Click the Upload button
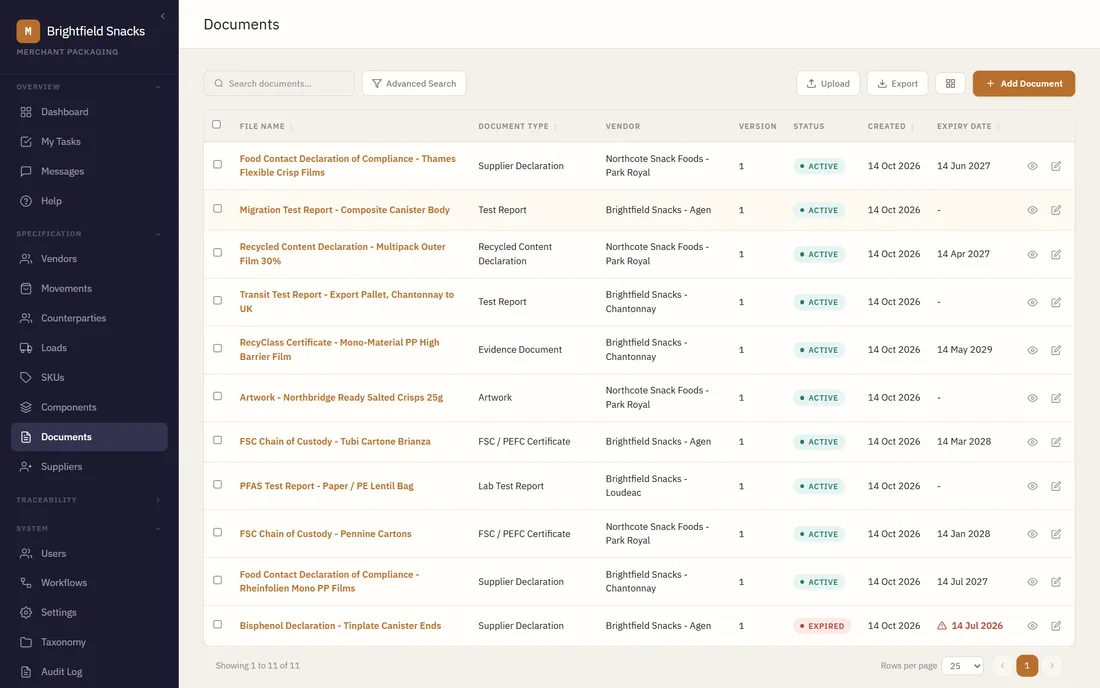The width and height of the screenshot is (1100, 688). click(x=828, y=83)
